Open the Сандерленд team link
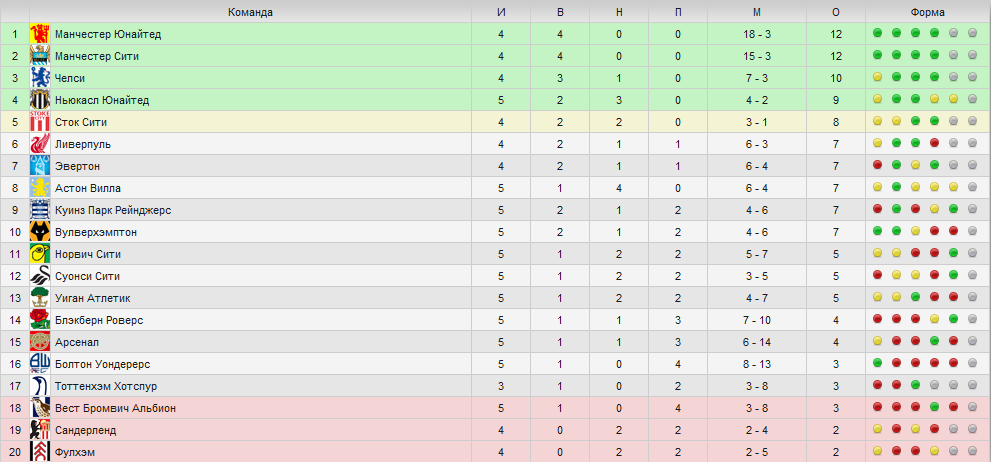The height and width of the screenshot is (462, 991). 85,430
